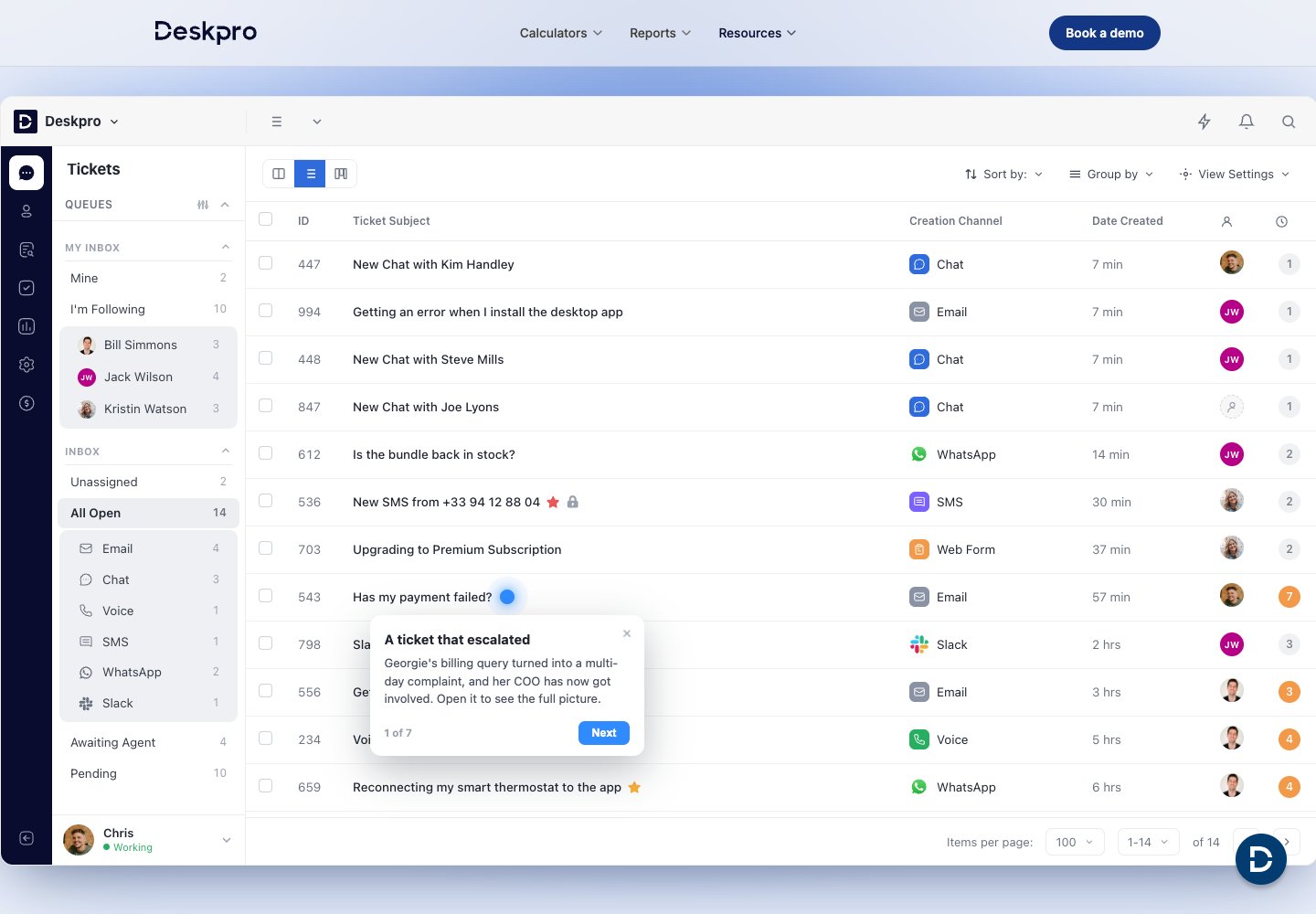Click the lightning bolt icon in header
Viewport: 1316px width, 914px height.
[x=1205, y=122]
